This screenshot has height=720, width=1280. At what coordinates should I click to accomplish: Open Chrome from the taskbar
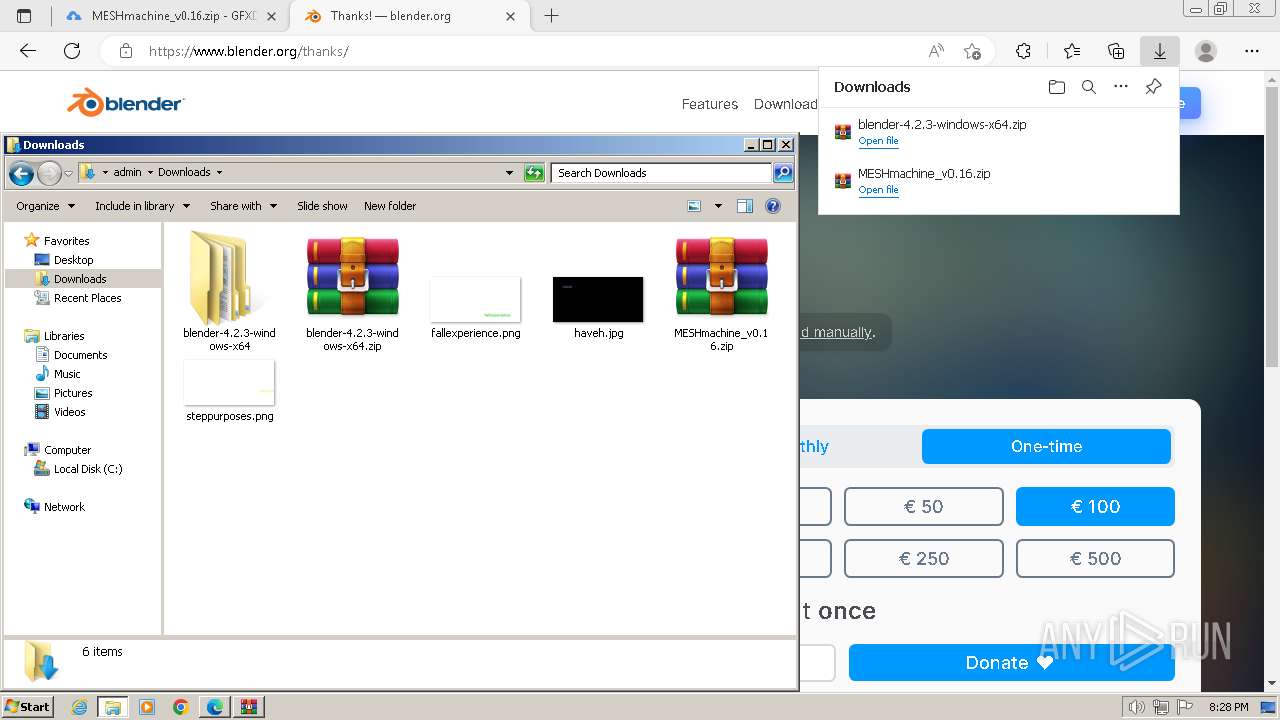pyautogui.click(x=181, y=707)
